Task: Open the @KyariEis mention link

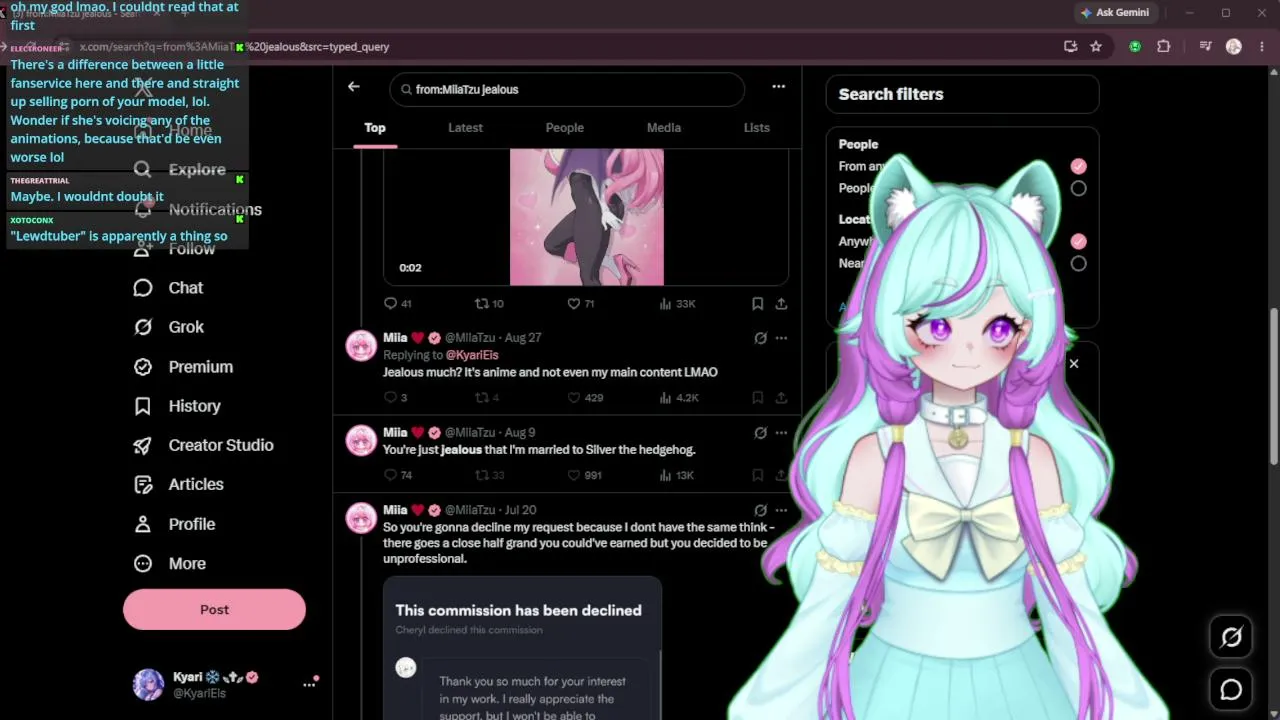Action: click(472, 355)
